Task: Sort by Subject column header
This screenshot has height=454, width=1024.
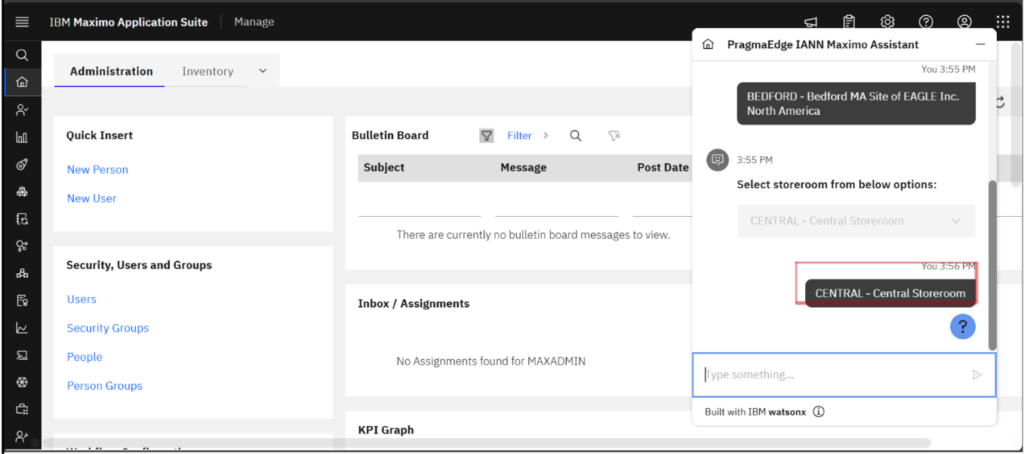Action: pos(384,167)
